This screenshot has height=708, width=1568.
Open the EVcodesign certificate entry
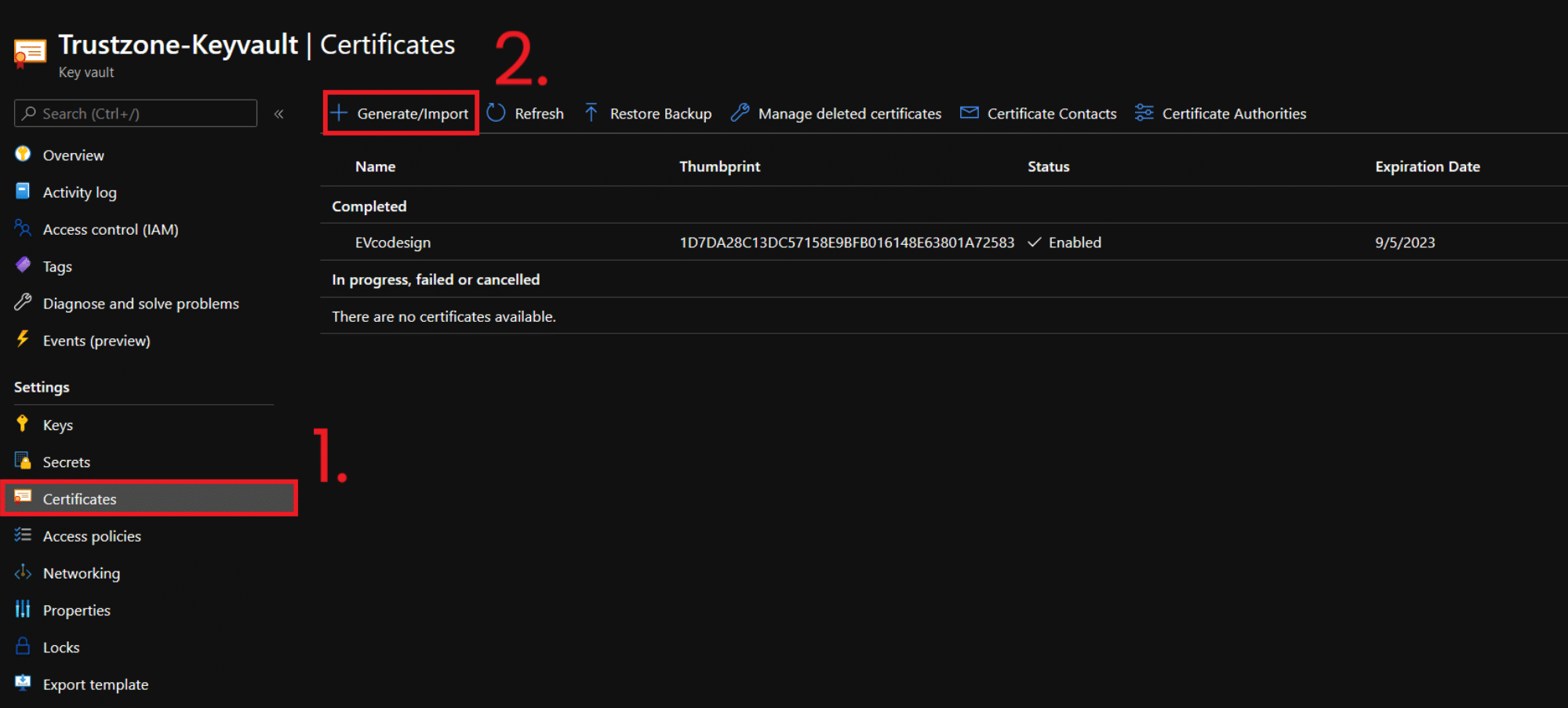[393, 242]
